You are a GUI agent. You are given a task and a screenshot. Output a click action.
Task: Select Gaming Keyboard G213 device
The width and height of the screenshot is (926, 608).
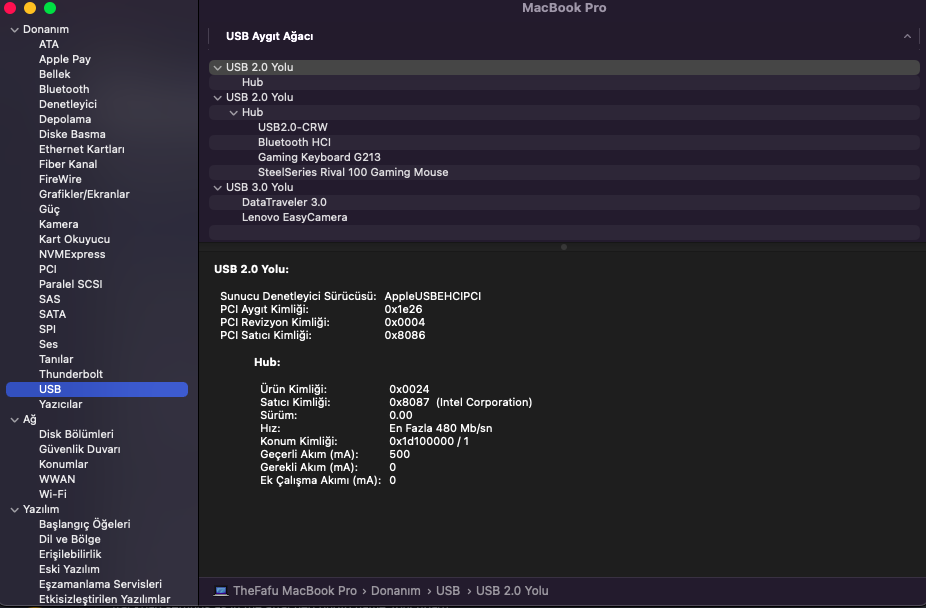(x=319, y=157)
